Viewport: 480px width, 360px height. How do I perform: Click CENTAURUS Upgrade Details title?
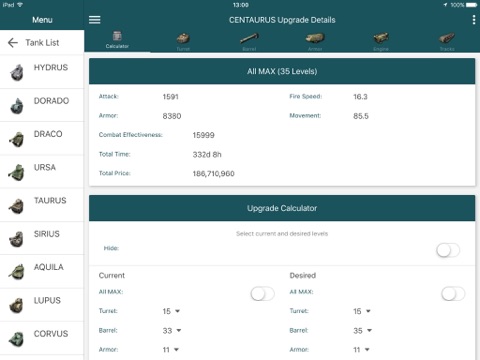[282, 20]
